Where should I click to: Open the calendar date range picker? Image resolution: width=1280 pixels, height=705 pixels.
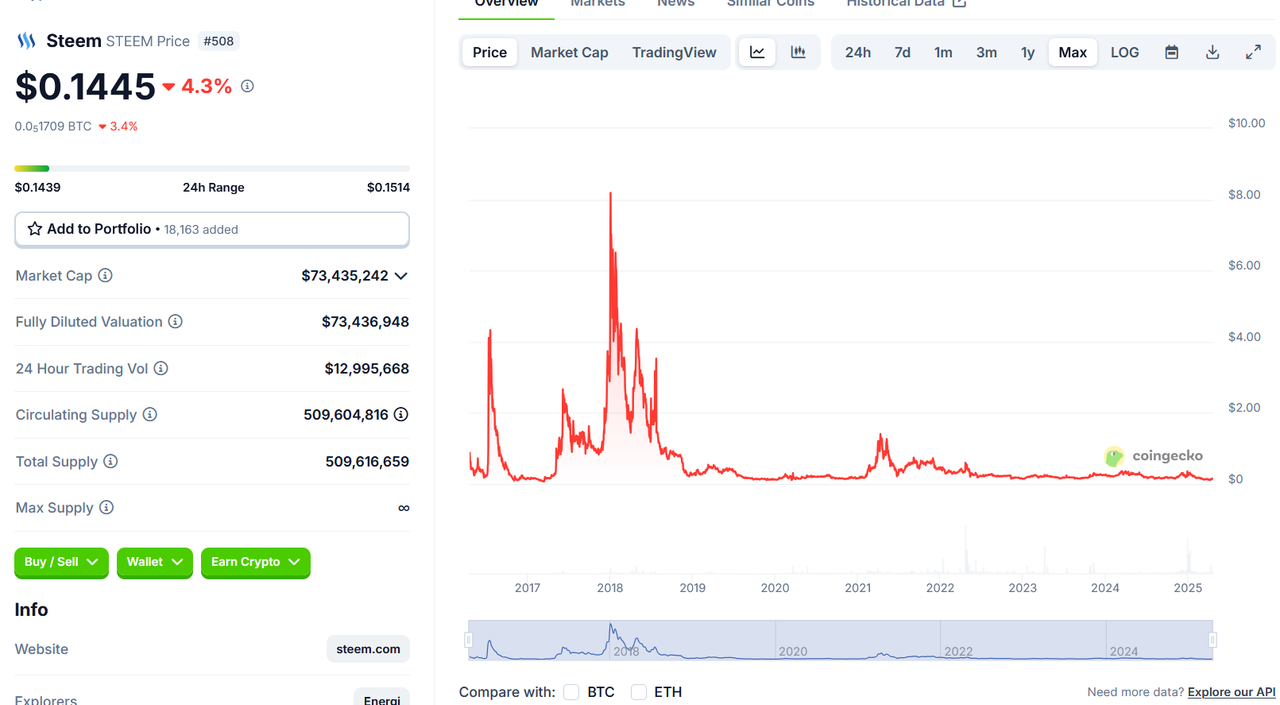tap(1171, 52)
